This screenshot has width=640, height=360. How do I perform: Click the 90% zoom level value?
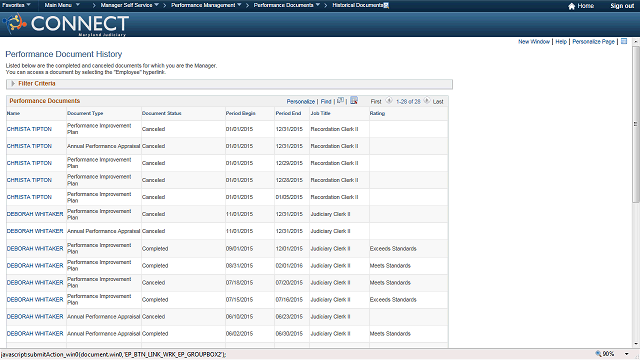pyautogui.click(x=609, y=354)
